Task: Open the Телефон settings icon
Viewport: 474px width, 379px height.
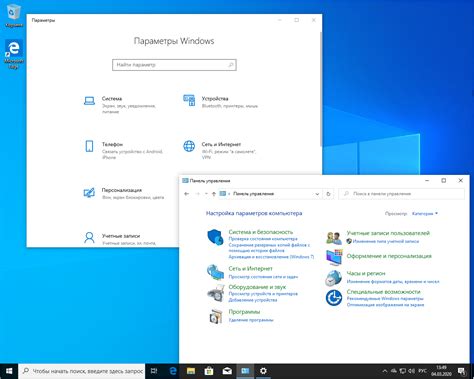Action: coord(89,146)
